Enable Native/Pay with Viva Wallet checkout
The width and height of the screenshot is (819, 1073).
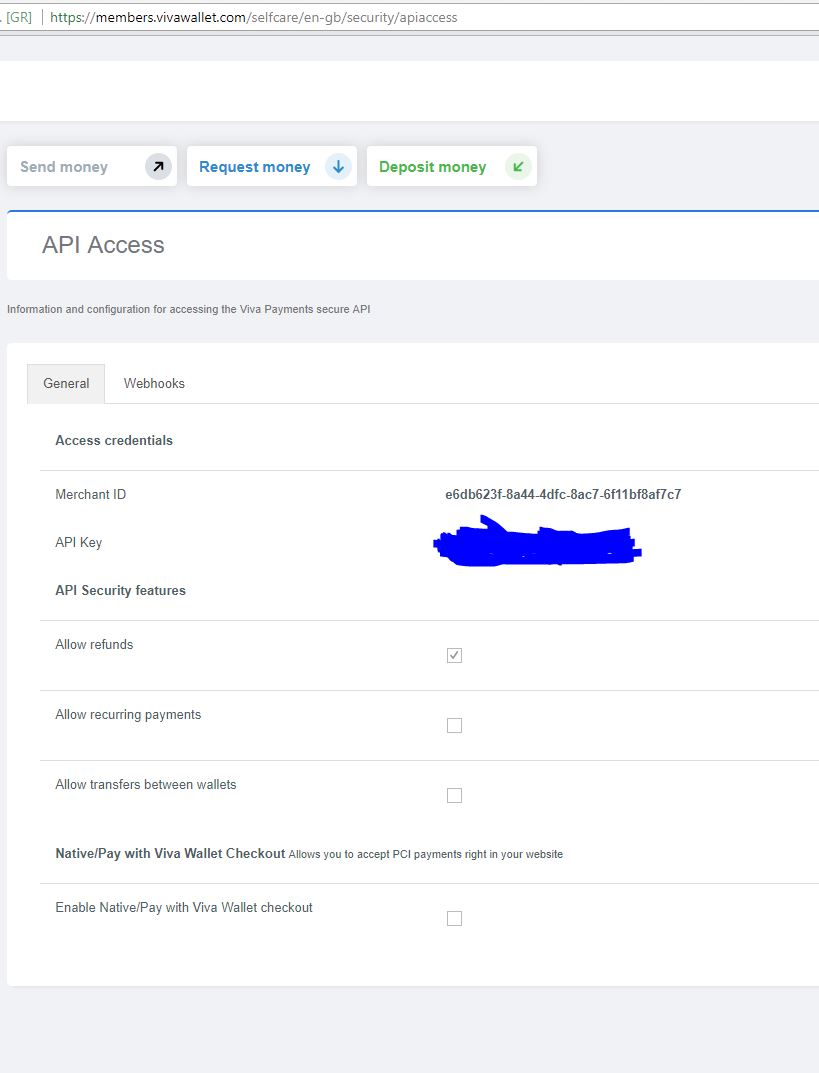(455, 918)
